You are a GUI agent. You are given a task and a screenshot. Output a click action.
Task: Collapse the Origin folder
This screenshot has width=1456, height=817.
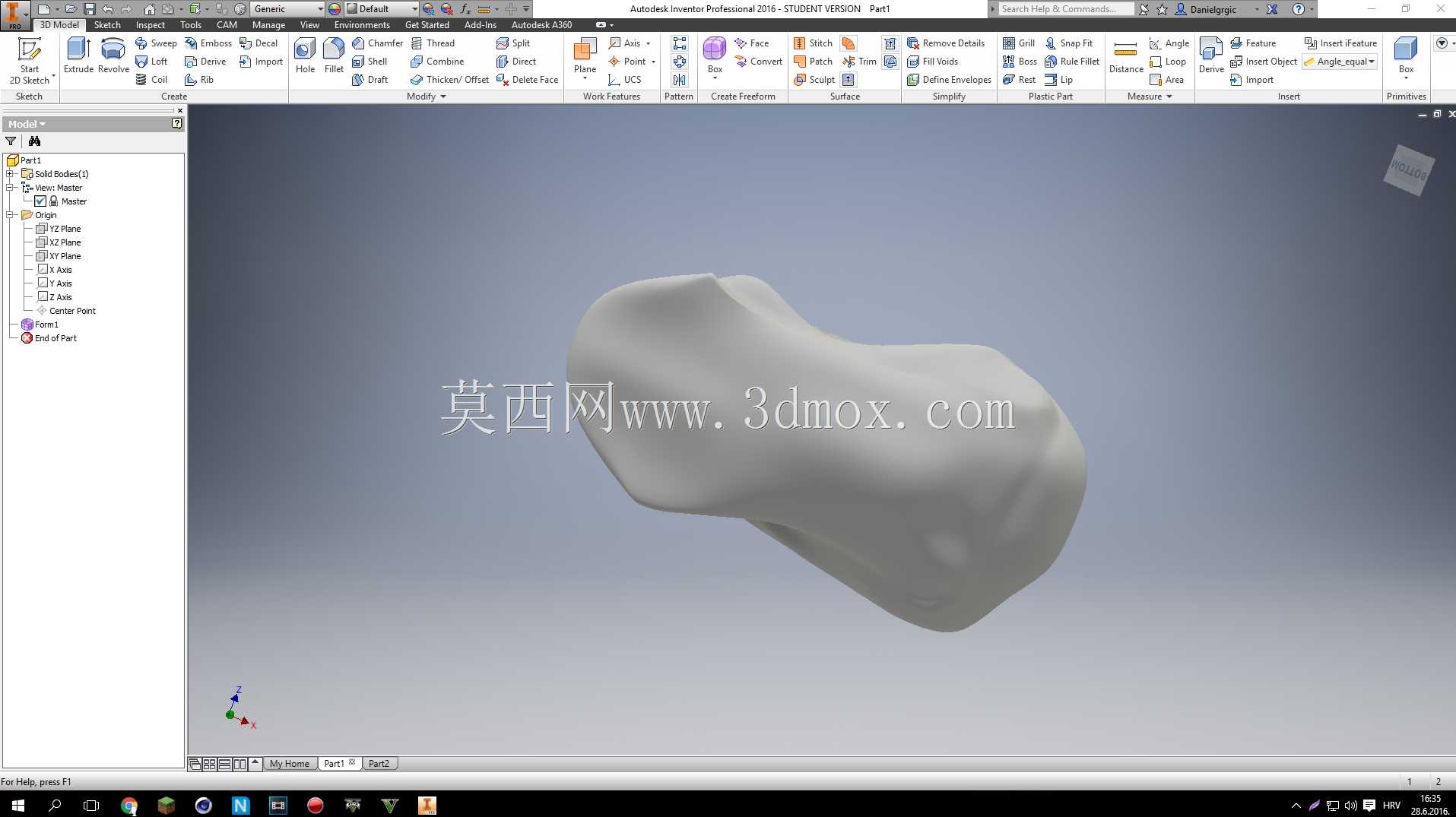click(x=11, y=215)
